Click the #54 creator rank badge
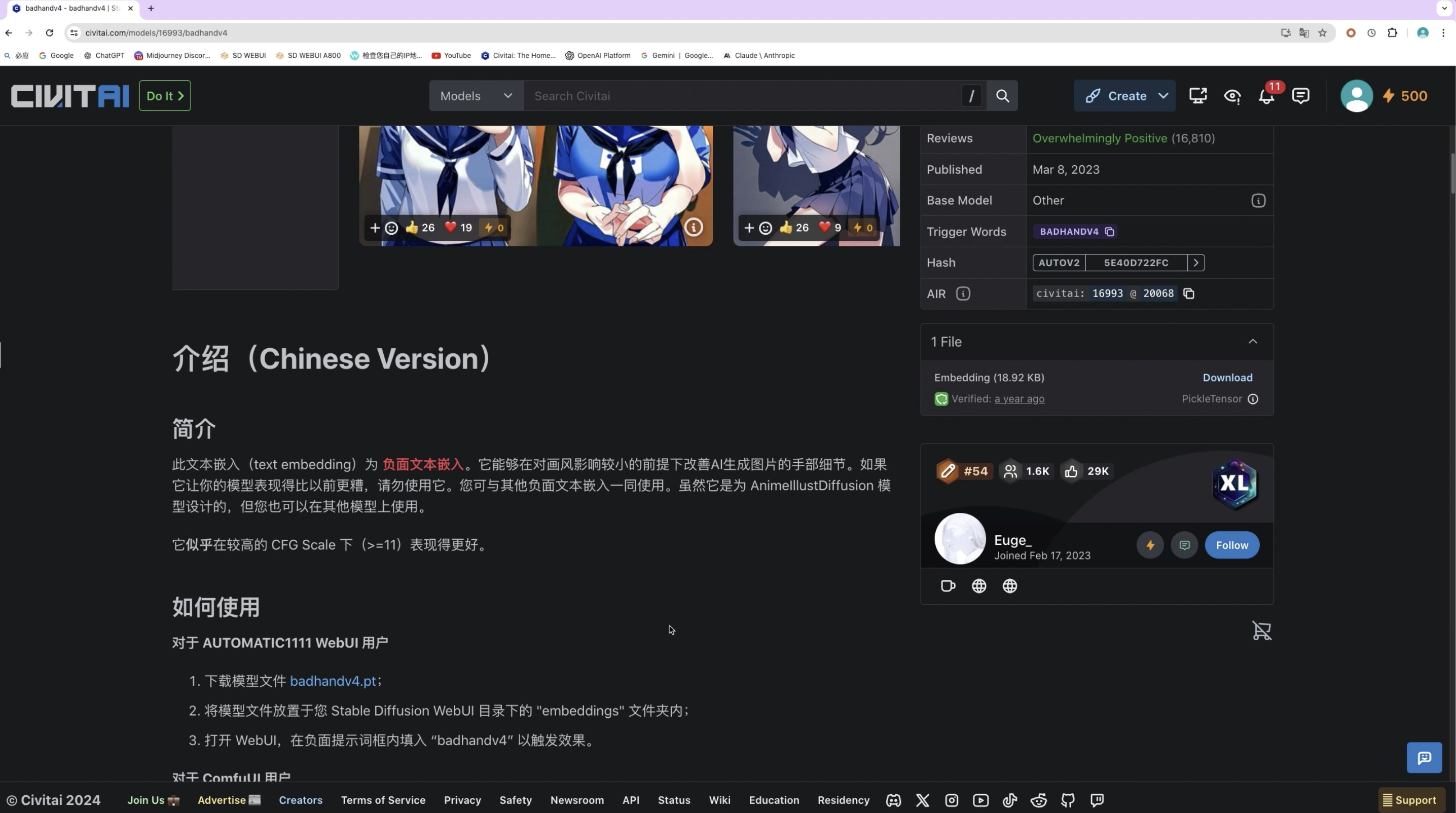Image resolution: width=1456 pixels, height=813 pixels. (963, 471)
